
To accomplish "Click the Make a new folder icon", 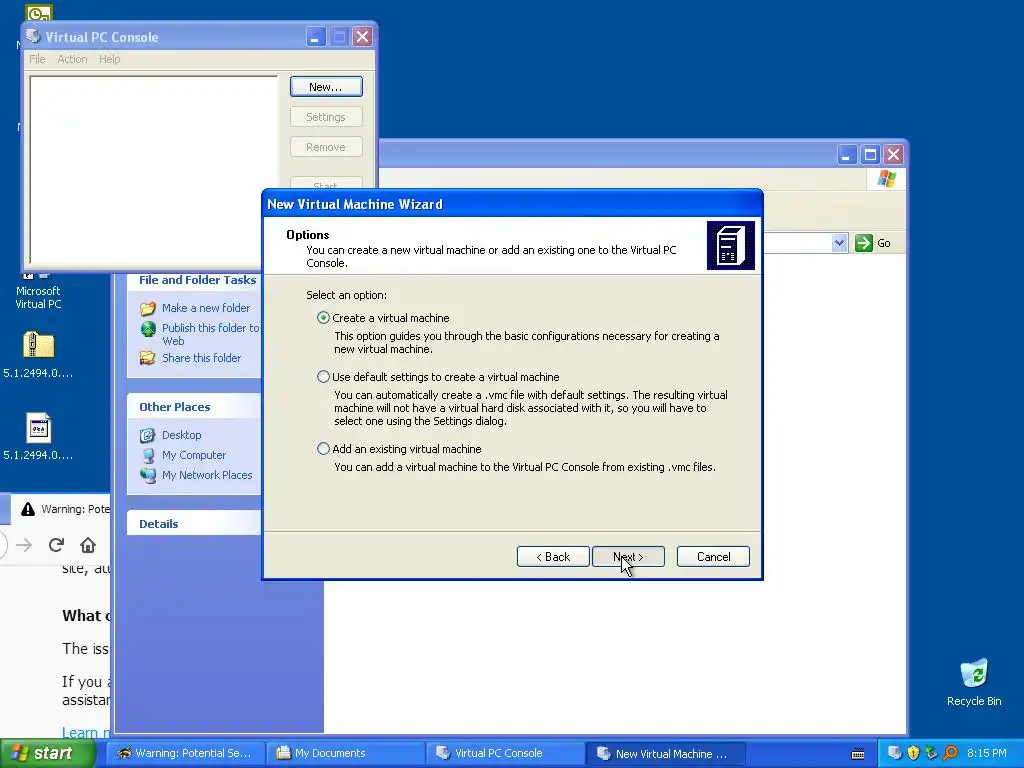I will [x=148, y=308].
